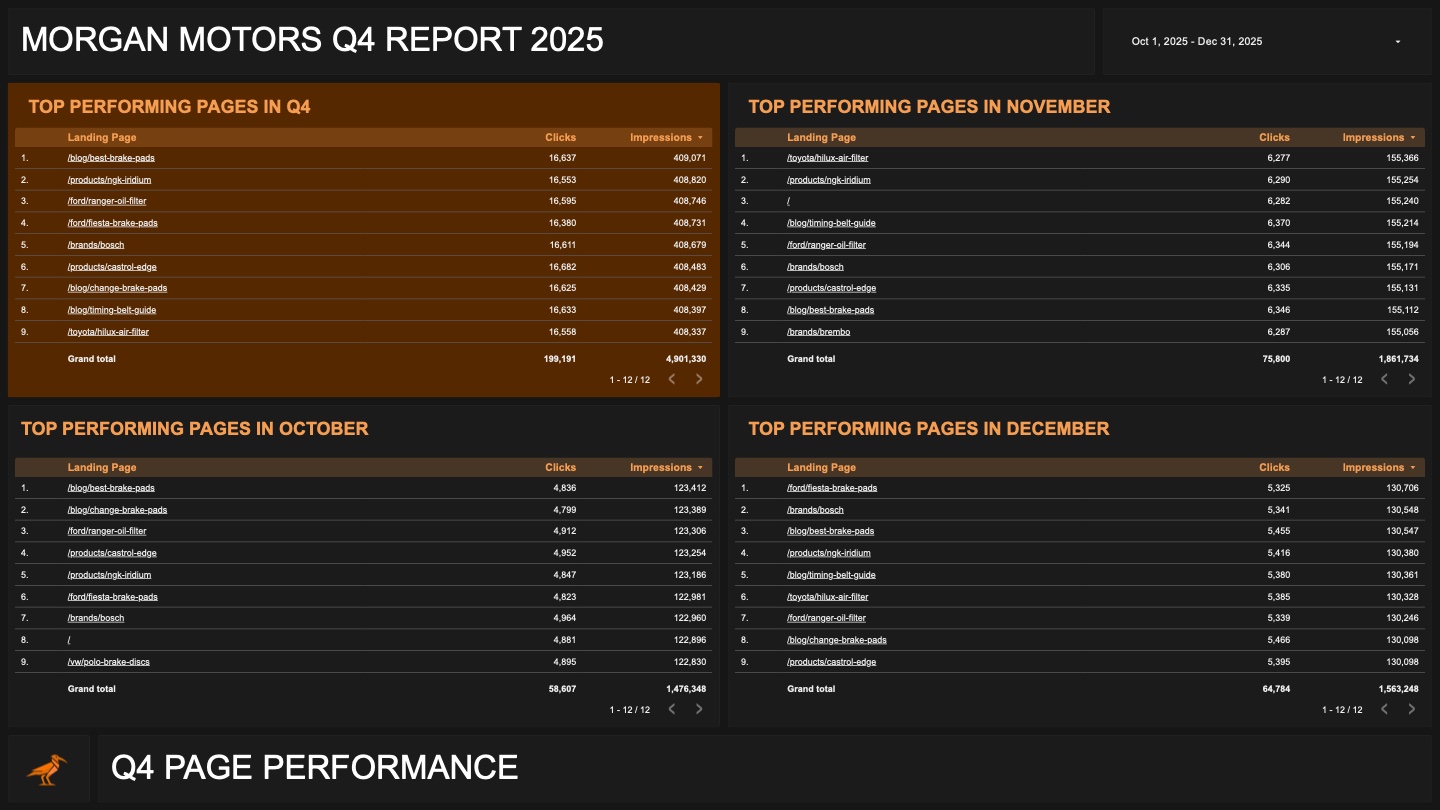The width and height of the screenshot is (1440, 810).
Task: Open /toyota/hilux-air-filter link in Q4 table
Action: coord(108,332)
